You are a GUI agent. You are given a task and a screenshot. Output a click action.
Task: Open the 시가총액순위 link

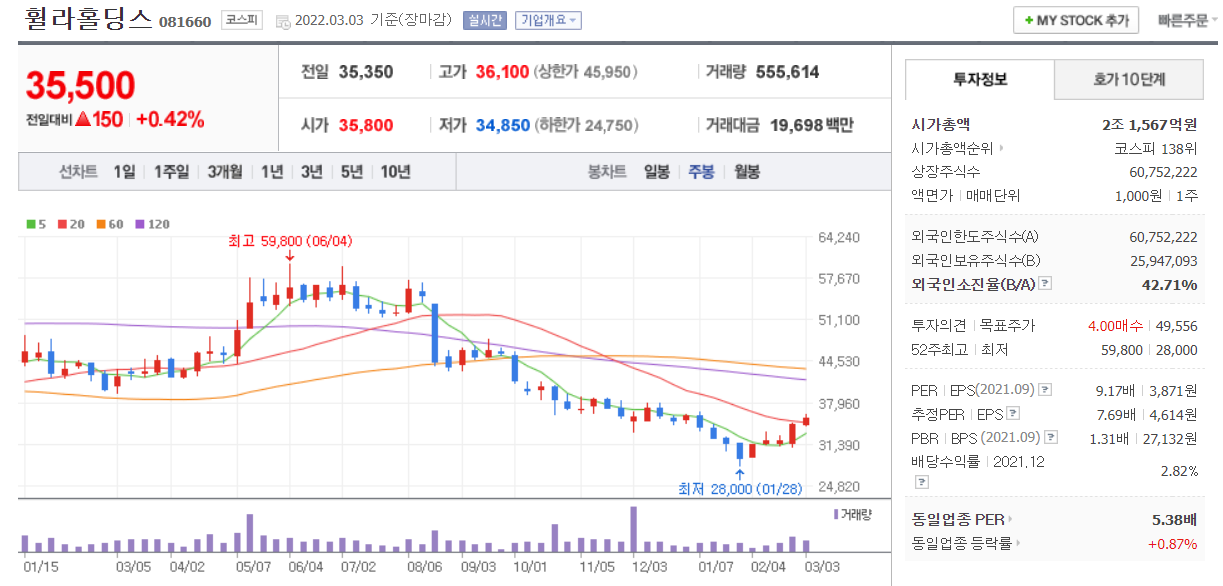pos(956,148)
